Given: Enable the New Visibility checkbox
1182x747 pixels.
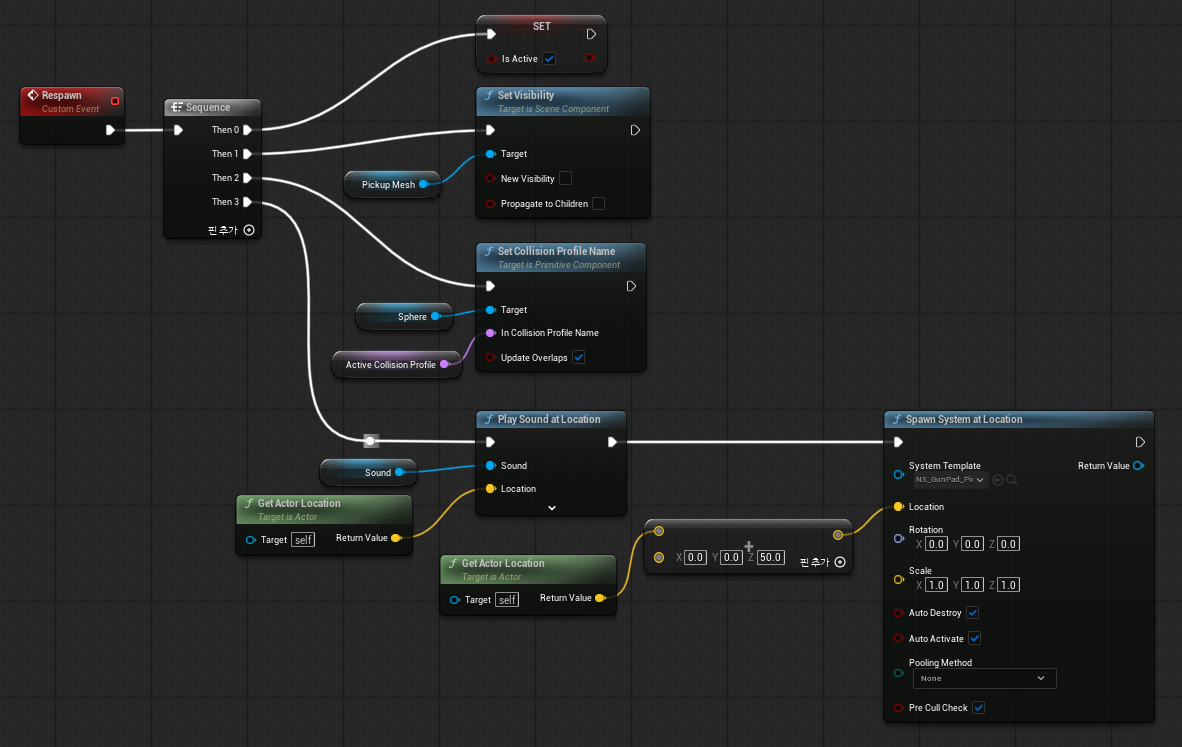Looking at the screenshot, I should (565, 178).
